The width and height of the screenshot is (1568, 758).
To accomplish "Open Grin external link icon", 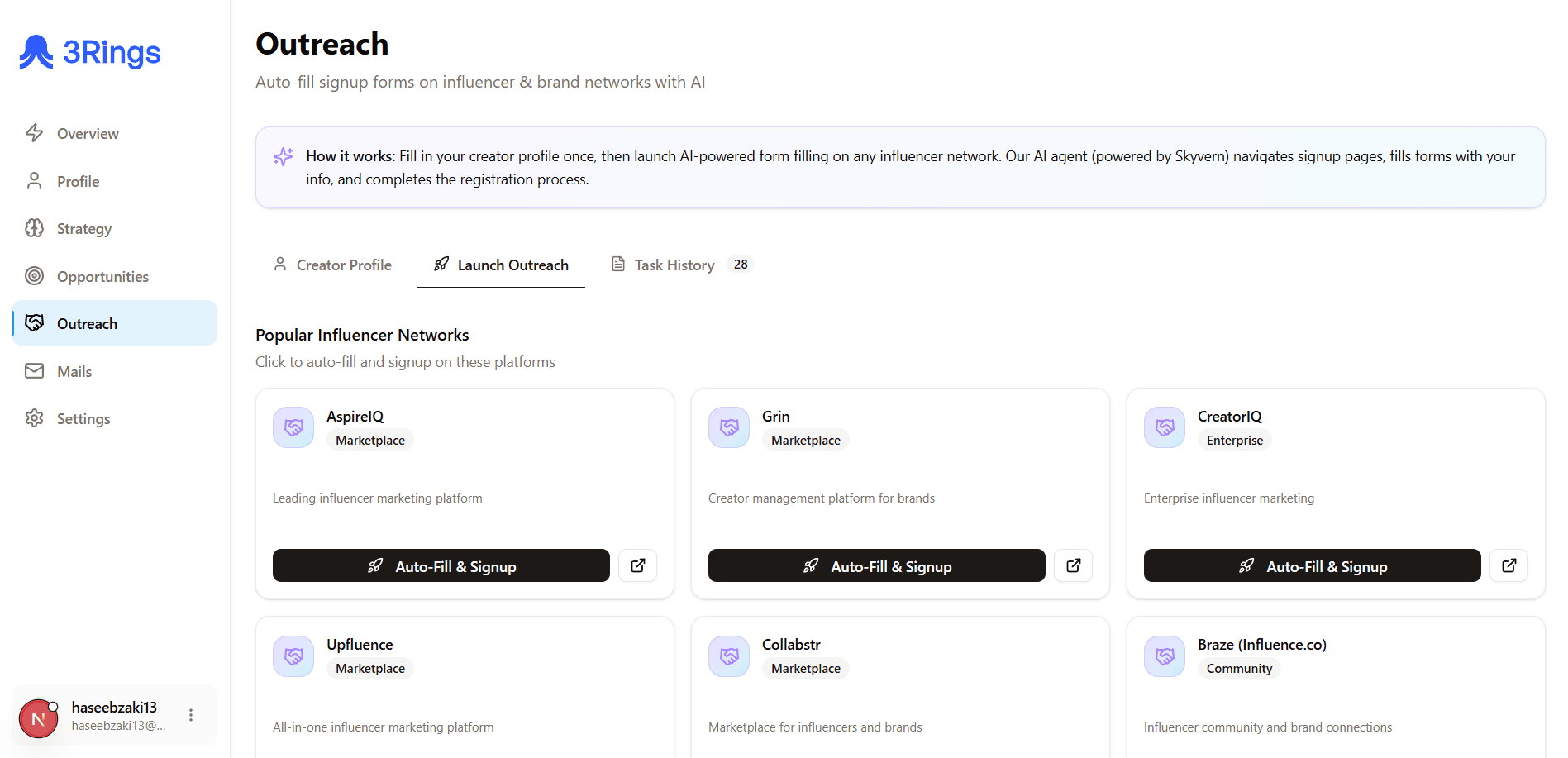I will coord(1073,565).
